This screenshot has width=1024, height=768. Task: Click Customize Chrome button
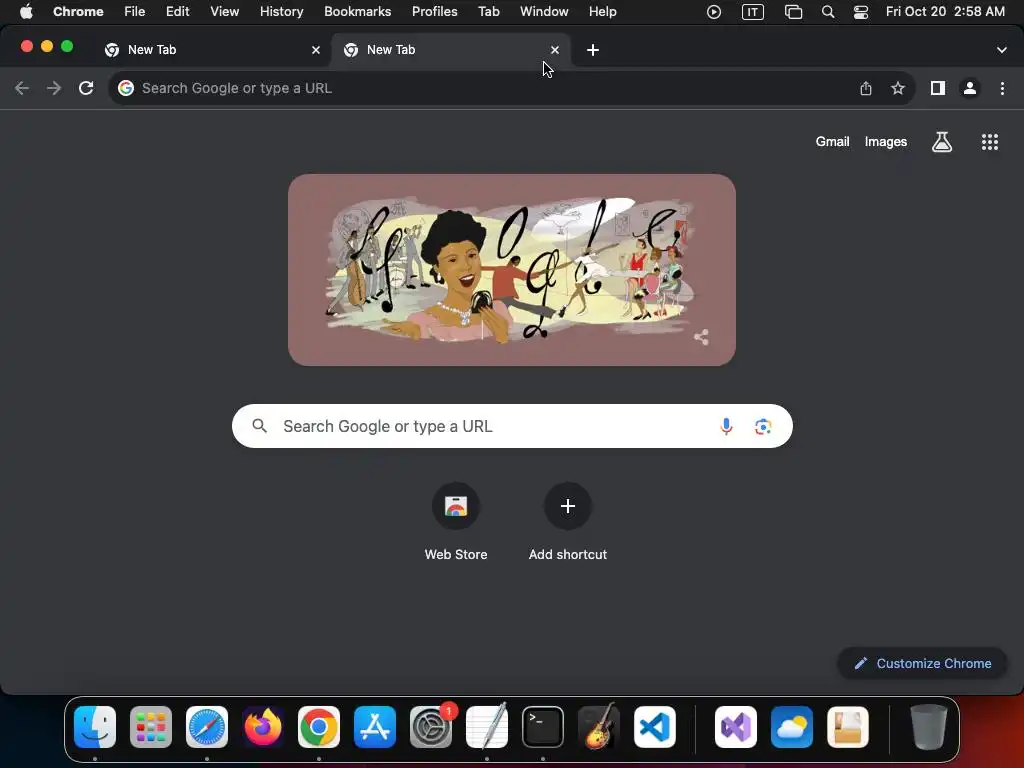tap(922, 664)
